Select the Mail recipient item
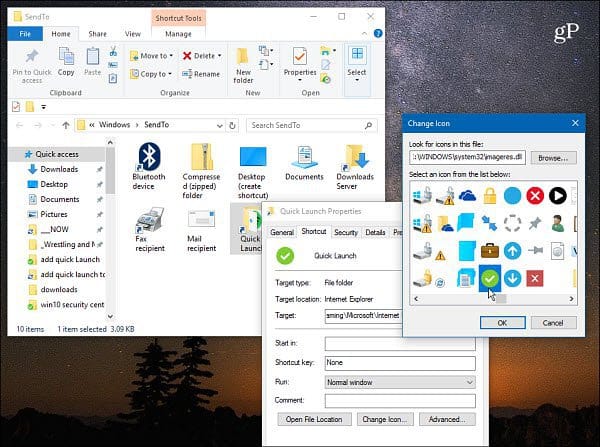The image size is (600, 447). [201, 231]
